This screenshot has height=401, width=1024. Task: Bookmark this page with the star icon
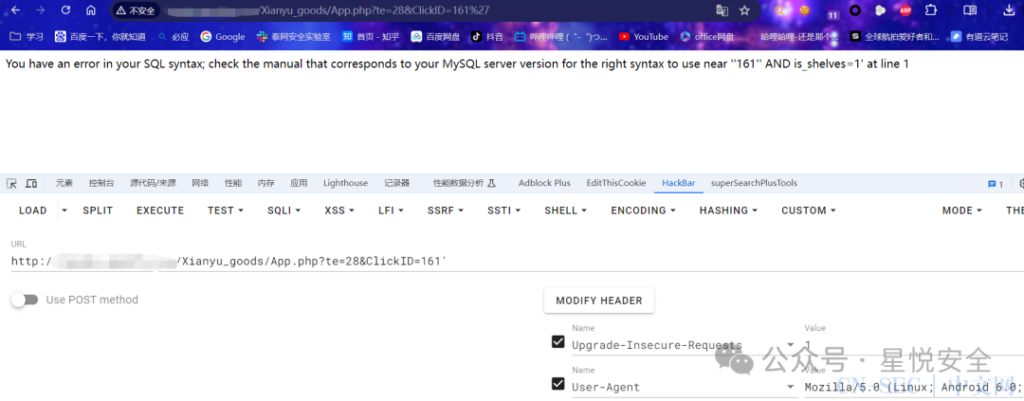(x=744, y=10)
